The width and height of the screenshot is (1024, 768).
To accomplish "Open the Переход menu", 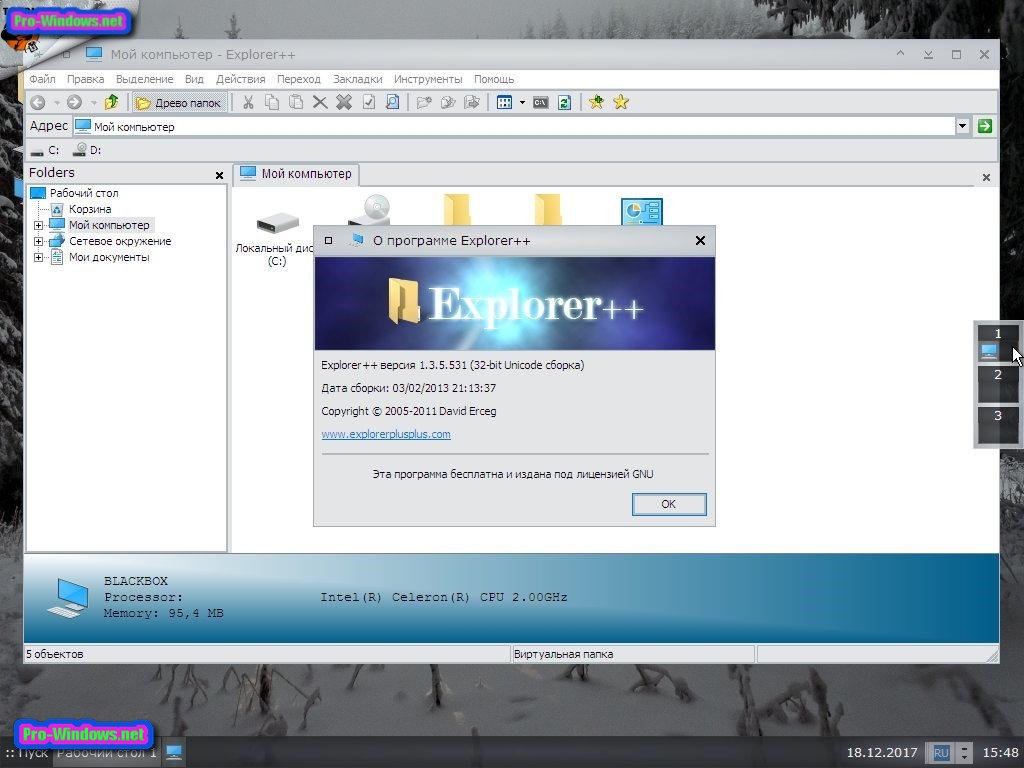I will click(298, 79).
